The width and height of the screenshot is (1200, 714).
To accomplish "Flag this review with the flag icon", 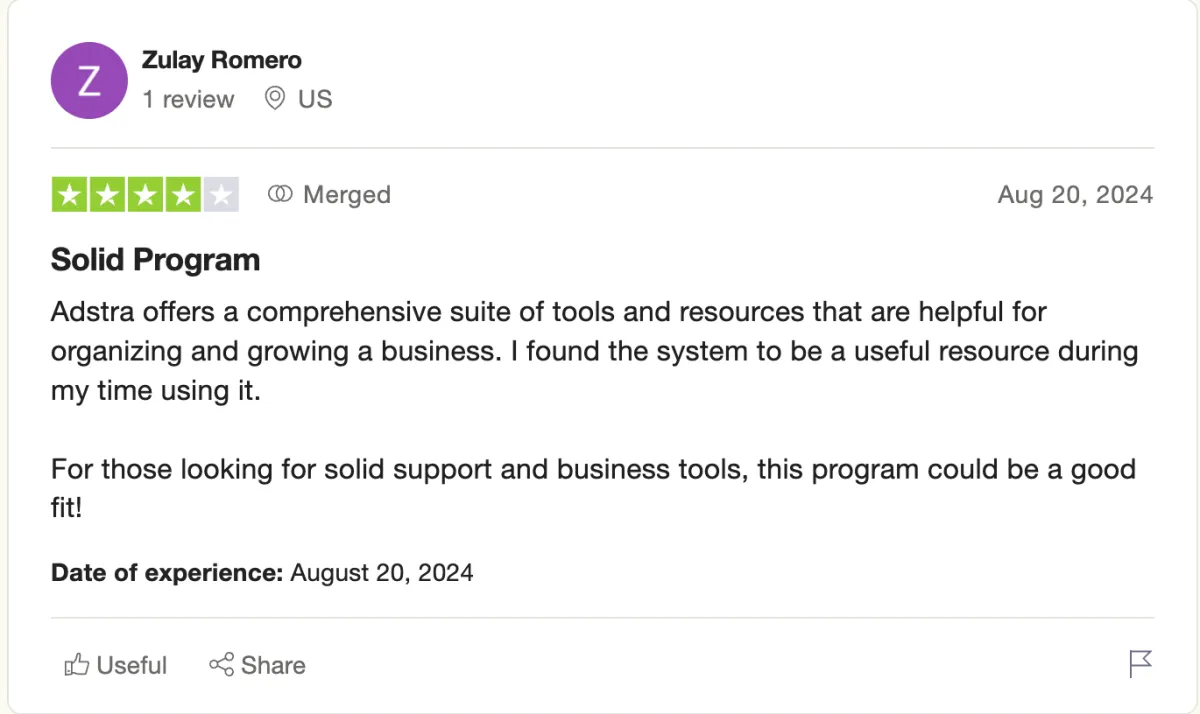I will tap(1140, 664).
